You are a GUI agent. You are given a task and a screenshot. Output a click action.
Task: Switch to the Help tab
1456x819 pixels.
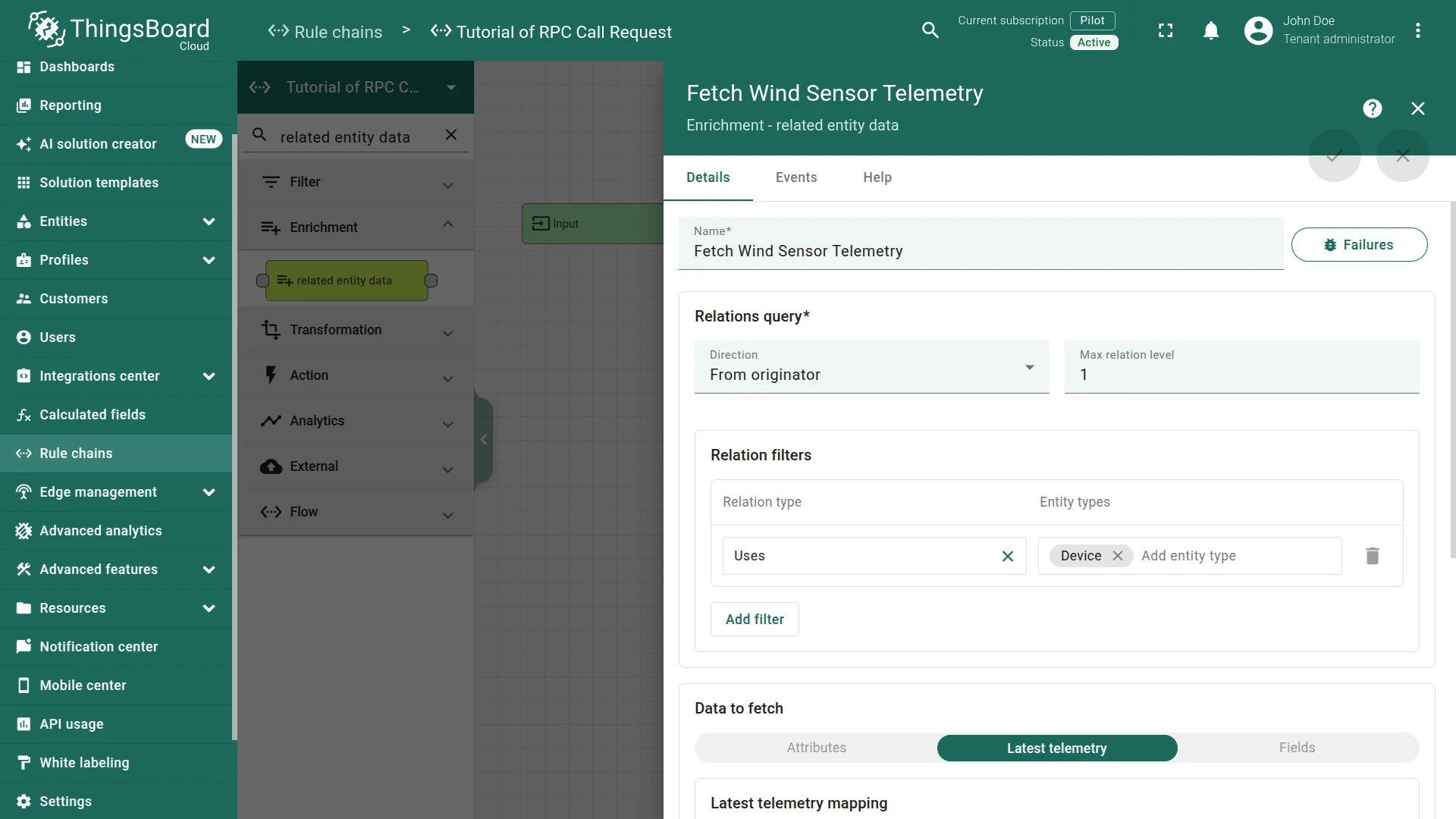point(877,177)
